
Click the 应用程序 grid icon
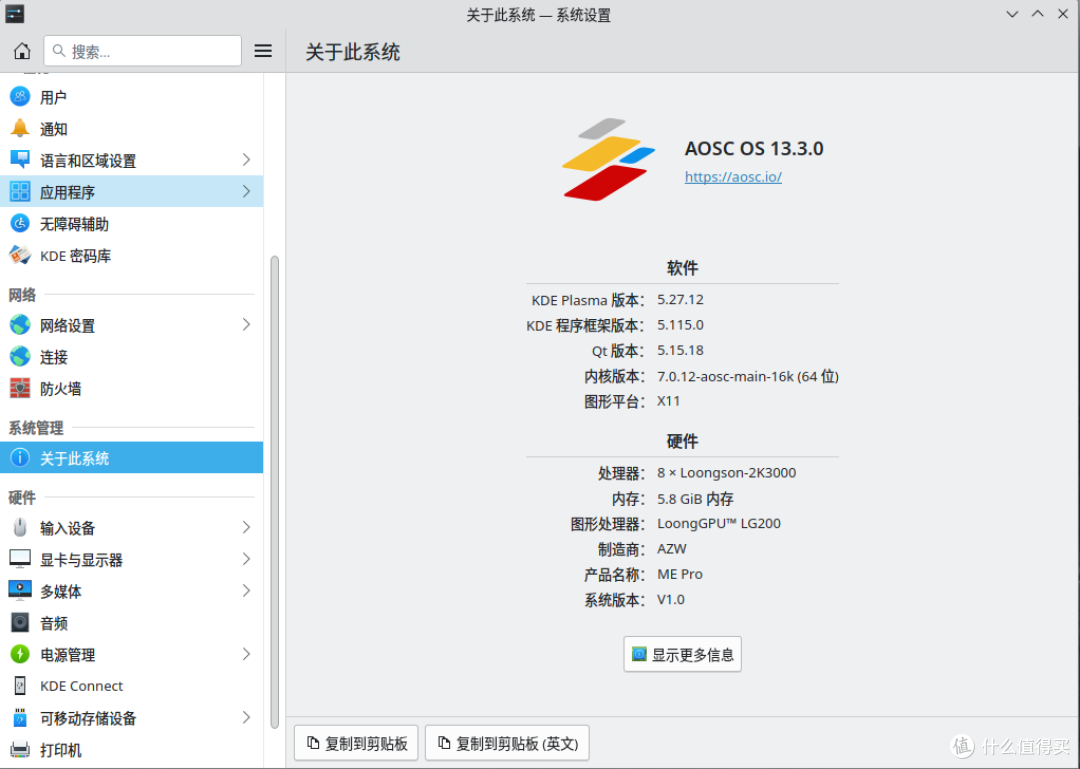point(20,192)
